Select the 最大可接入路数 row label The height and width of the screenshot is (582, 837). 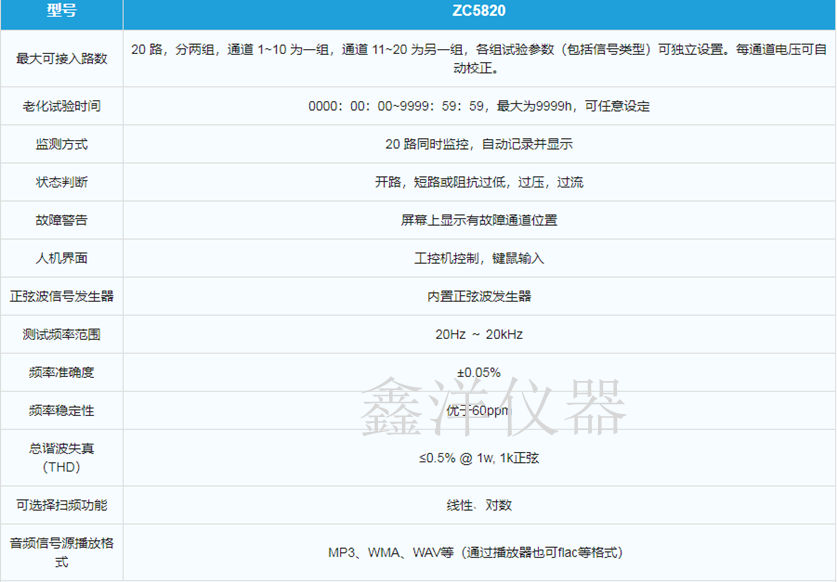61,58
